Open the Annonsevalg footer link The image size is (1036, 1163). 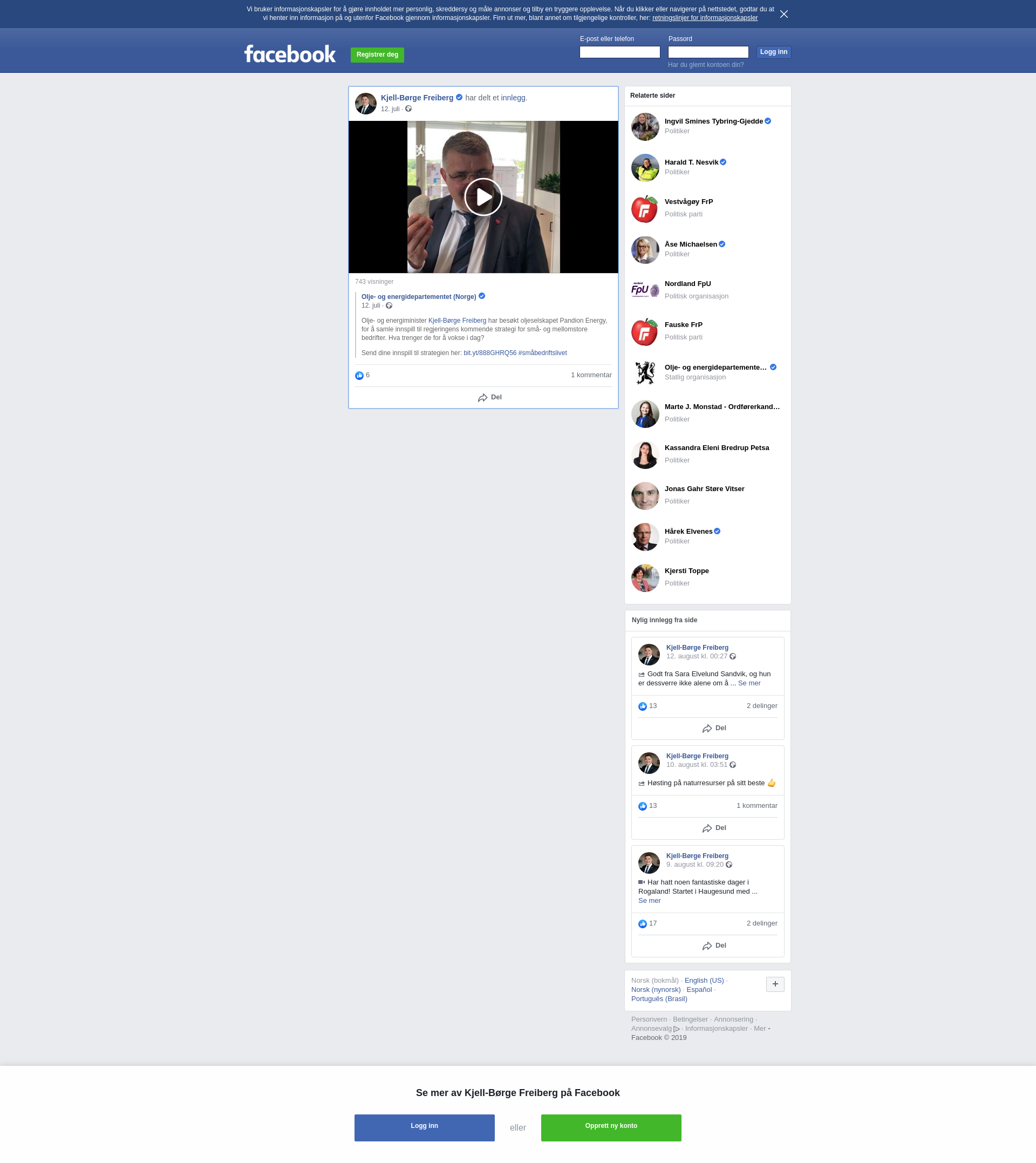click(x=655, y=1028)
